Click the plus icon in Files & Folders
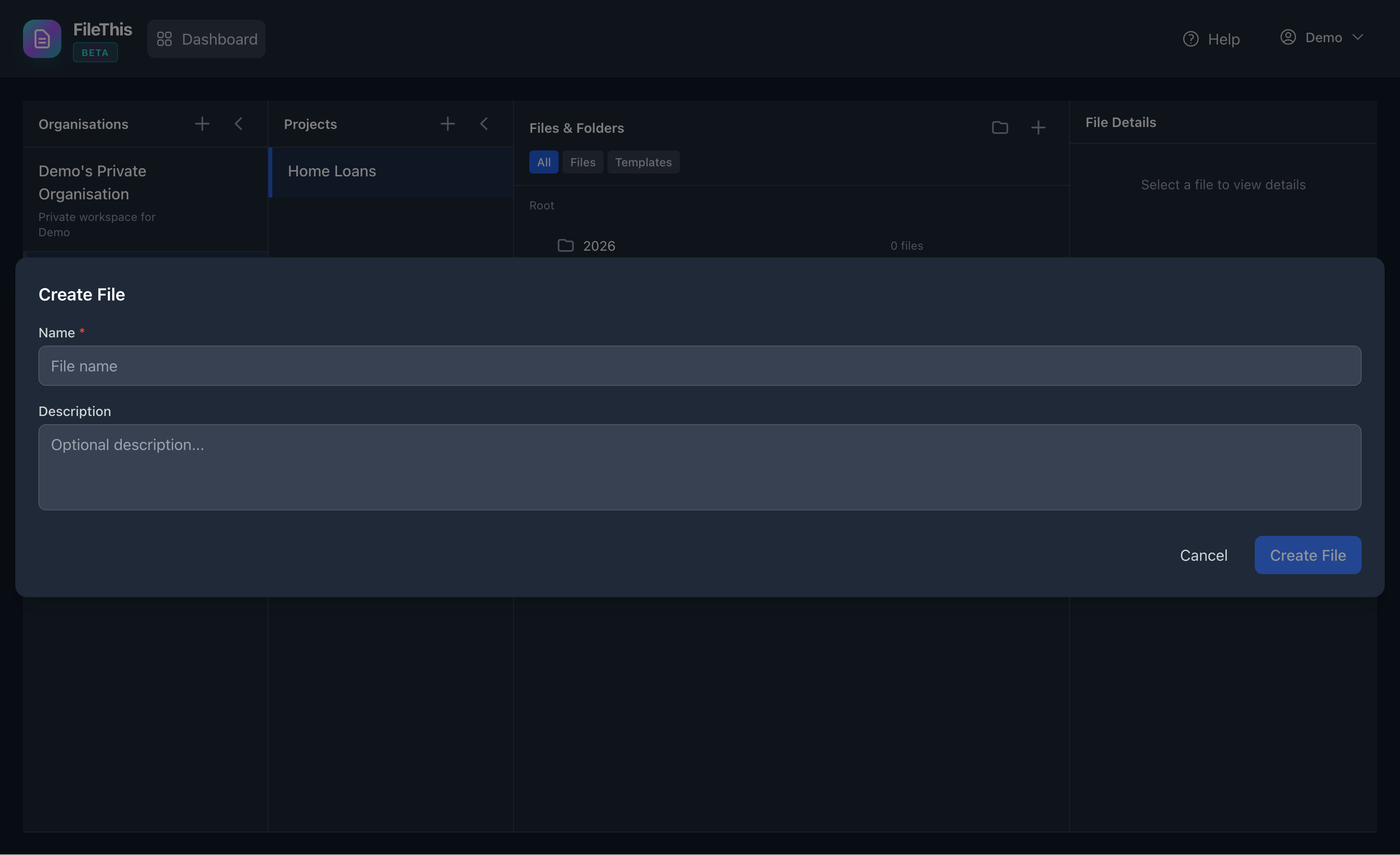 pyautogui.click(x=1038, y=127)
